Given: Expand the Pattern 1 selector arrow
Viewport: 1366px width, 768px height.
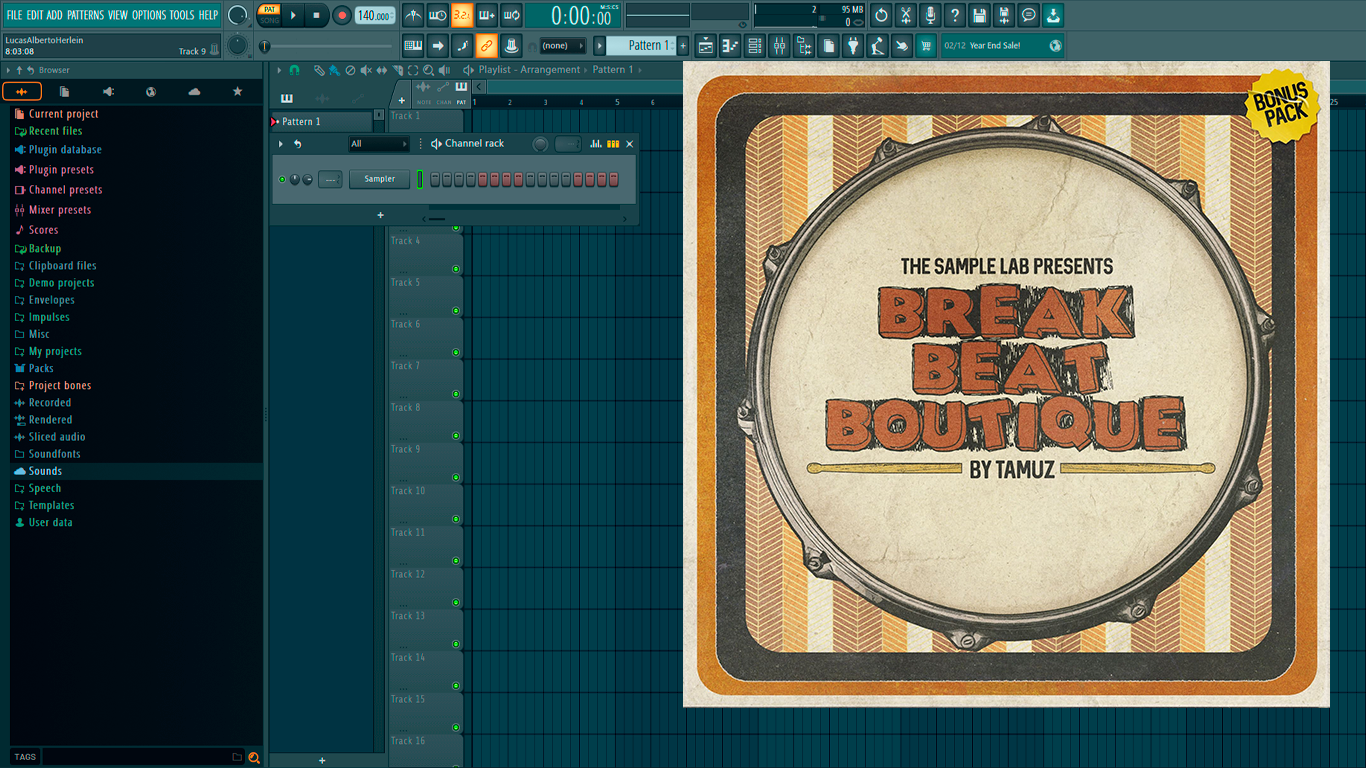Looking at the screenshot, I should pyautogui.click(x=600, y=46).
